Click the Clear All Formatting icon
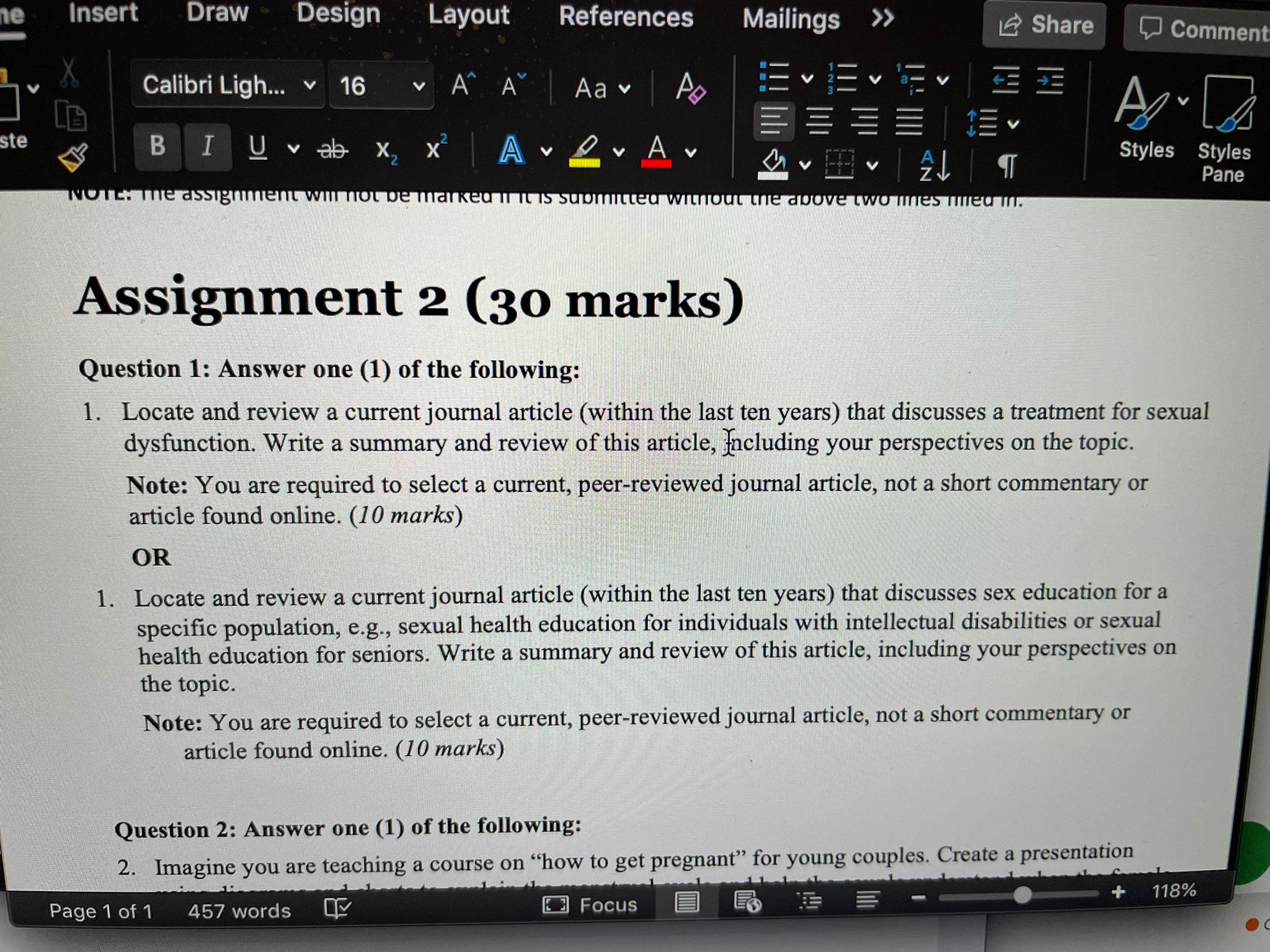 point(690,87)
